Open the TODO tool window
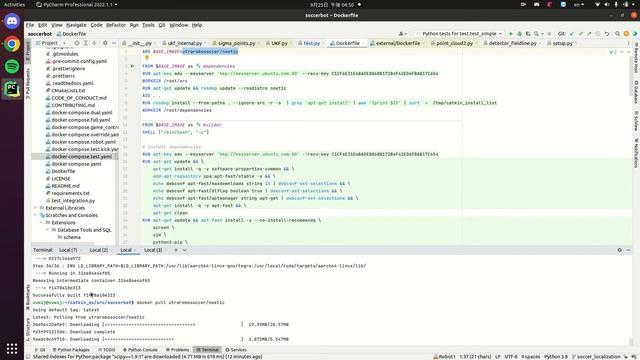This screenshot has width=640, height=360. coord(107,350)
